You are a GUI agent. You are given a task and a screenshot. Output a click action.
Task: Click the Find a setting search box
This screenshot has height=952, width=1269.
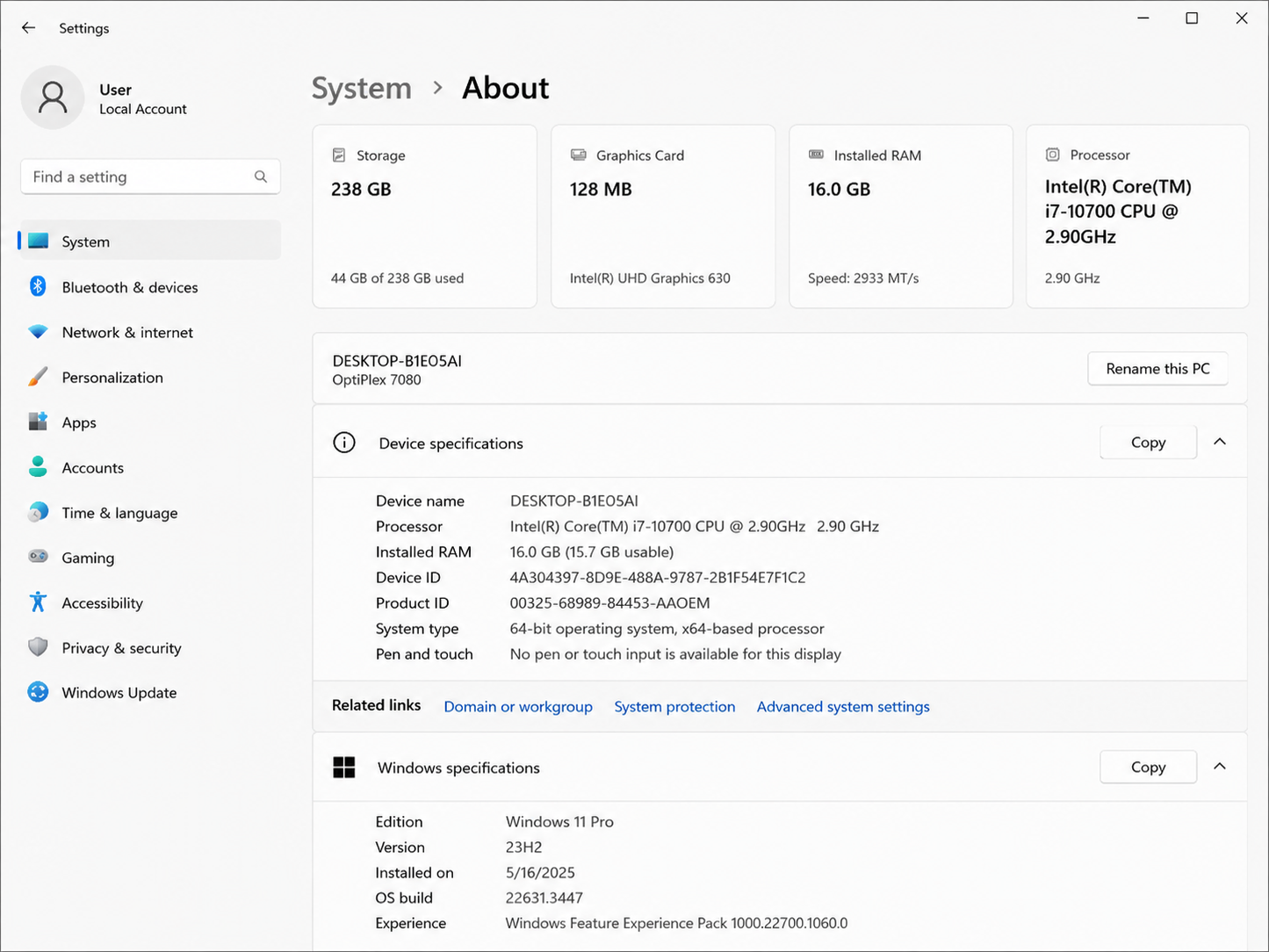(x=150, y=177)
